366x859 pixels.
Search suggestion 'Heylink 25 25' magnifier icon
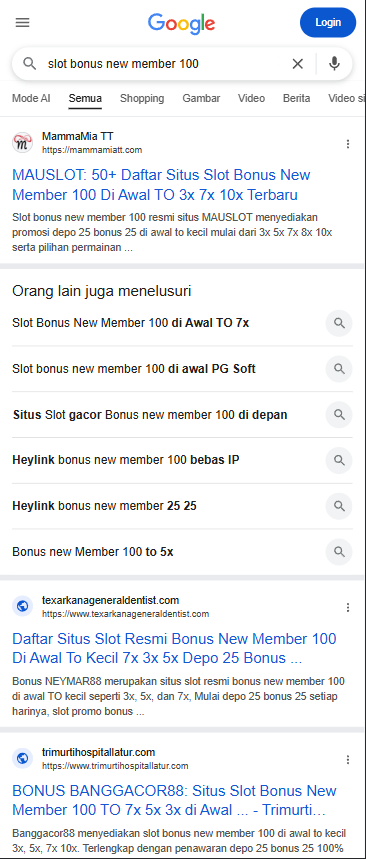(339, 506)
